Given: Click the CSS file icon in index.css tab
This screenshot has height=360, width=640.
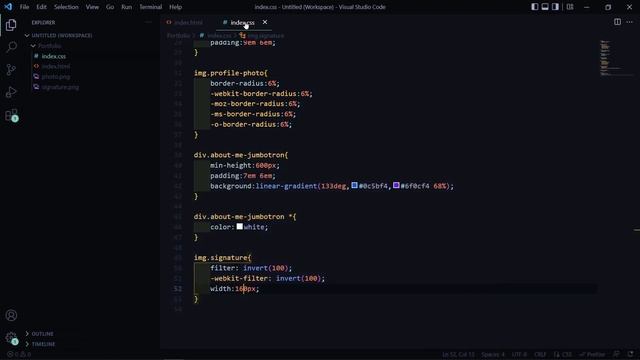Looking at the screenshot, I should [225, 22].
